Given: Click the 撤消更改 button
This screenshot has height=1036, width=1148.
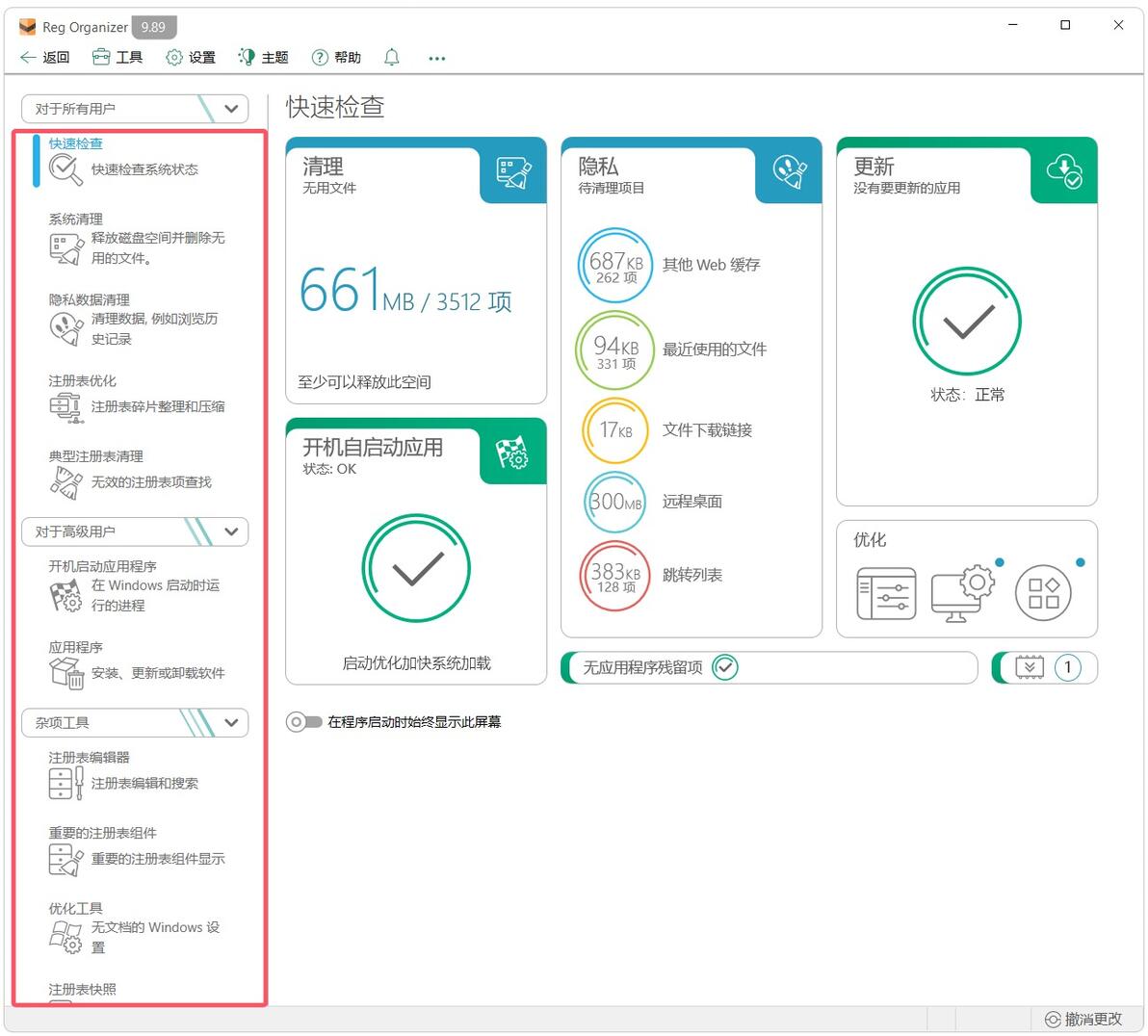Looking at the screenshot, I should [1083, 1019].
